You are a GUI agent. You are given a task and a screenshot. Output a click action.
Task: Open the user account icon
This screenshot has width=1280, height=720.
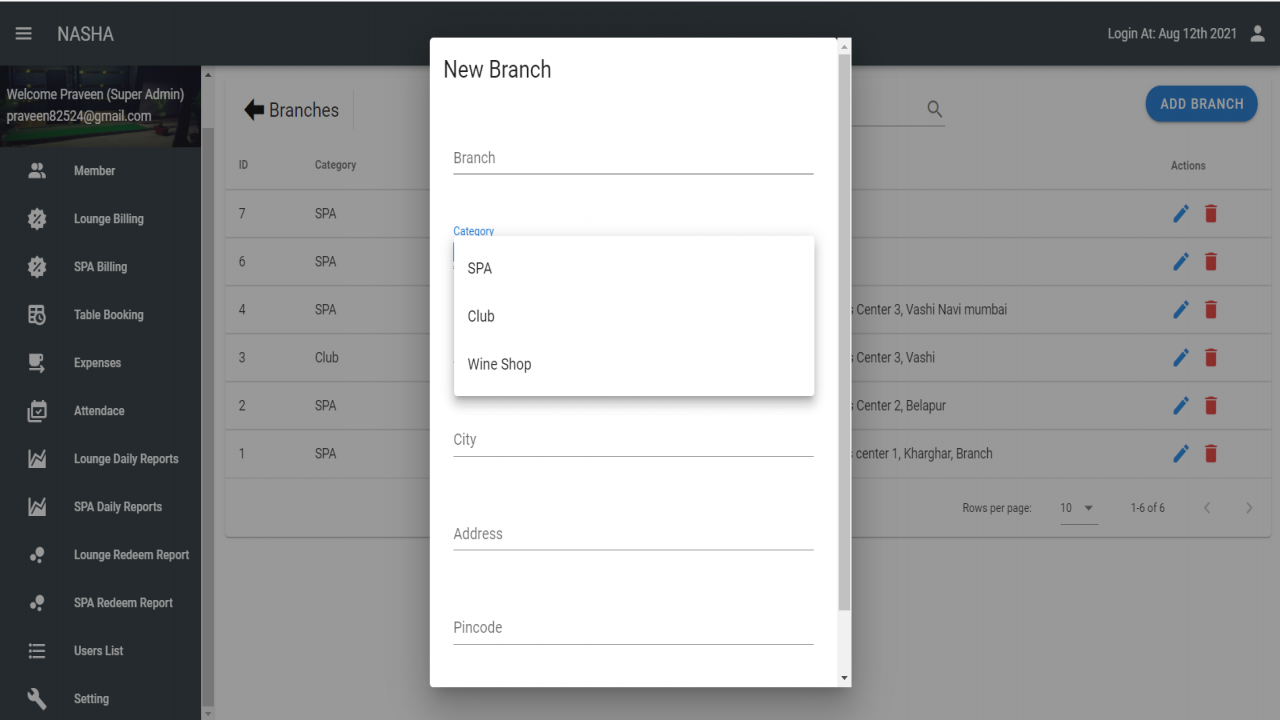click(x=1258, y=33)
